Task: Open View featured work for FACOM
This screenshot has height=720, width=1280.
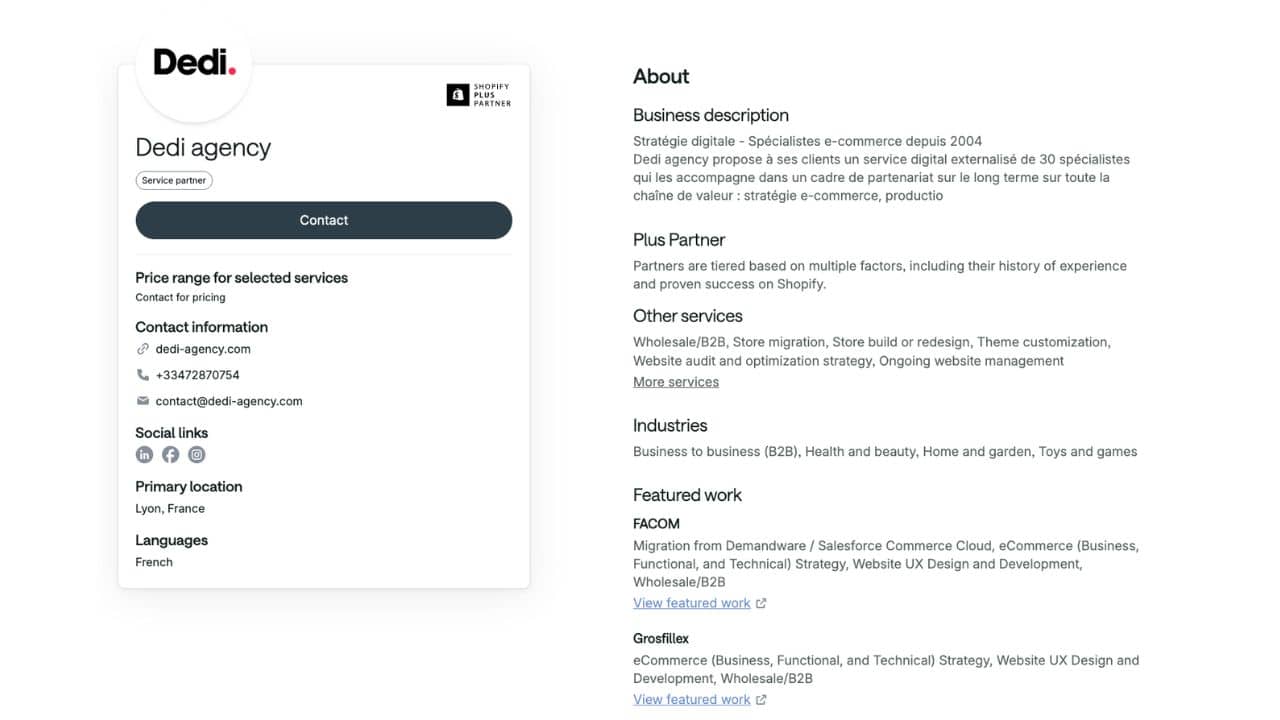Action: [691, 603]
